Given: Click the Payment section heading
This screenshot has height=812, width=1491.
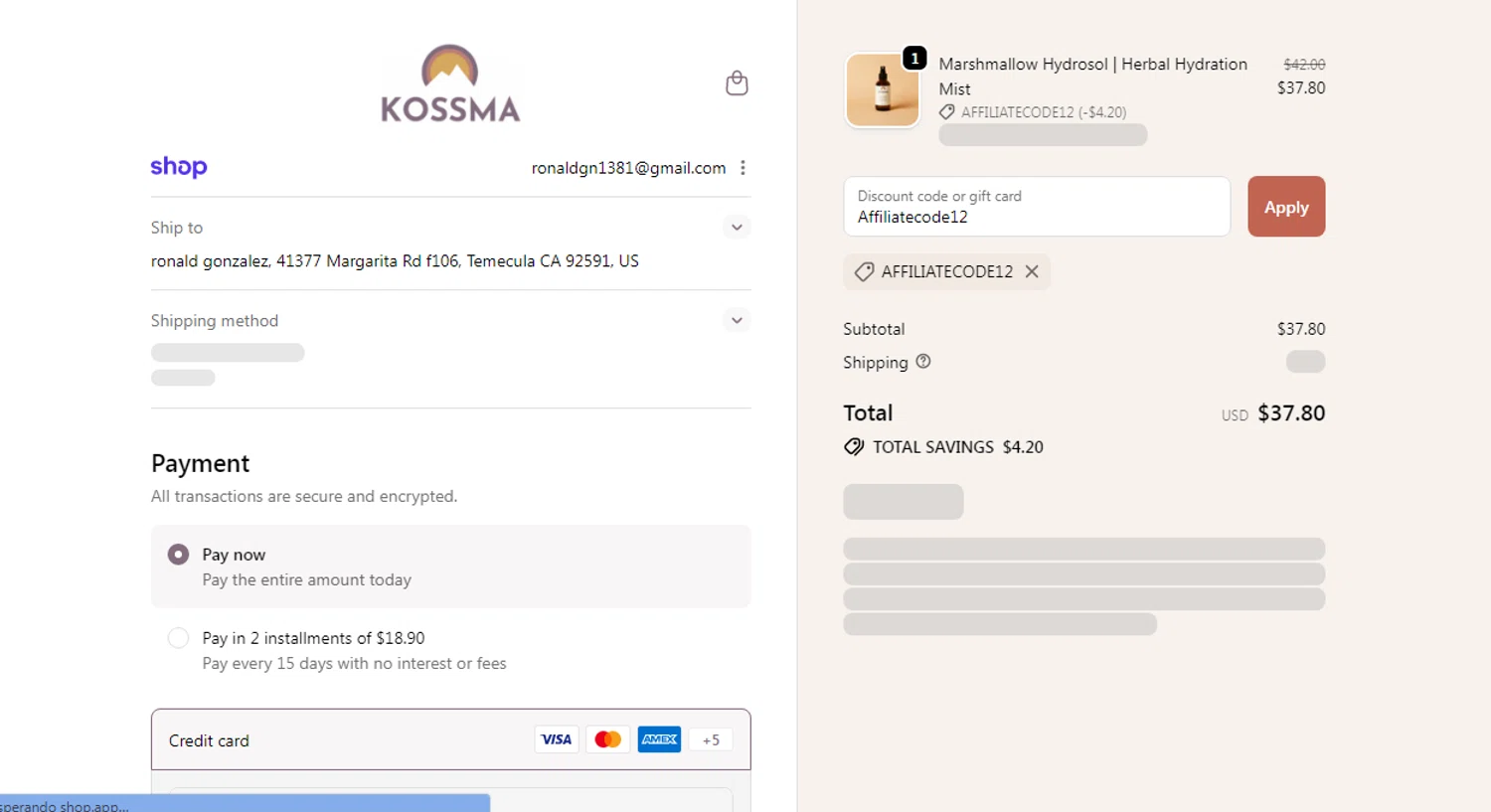Looking at the screenshot, I should pos(200,464).
